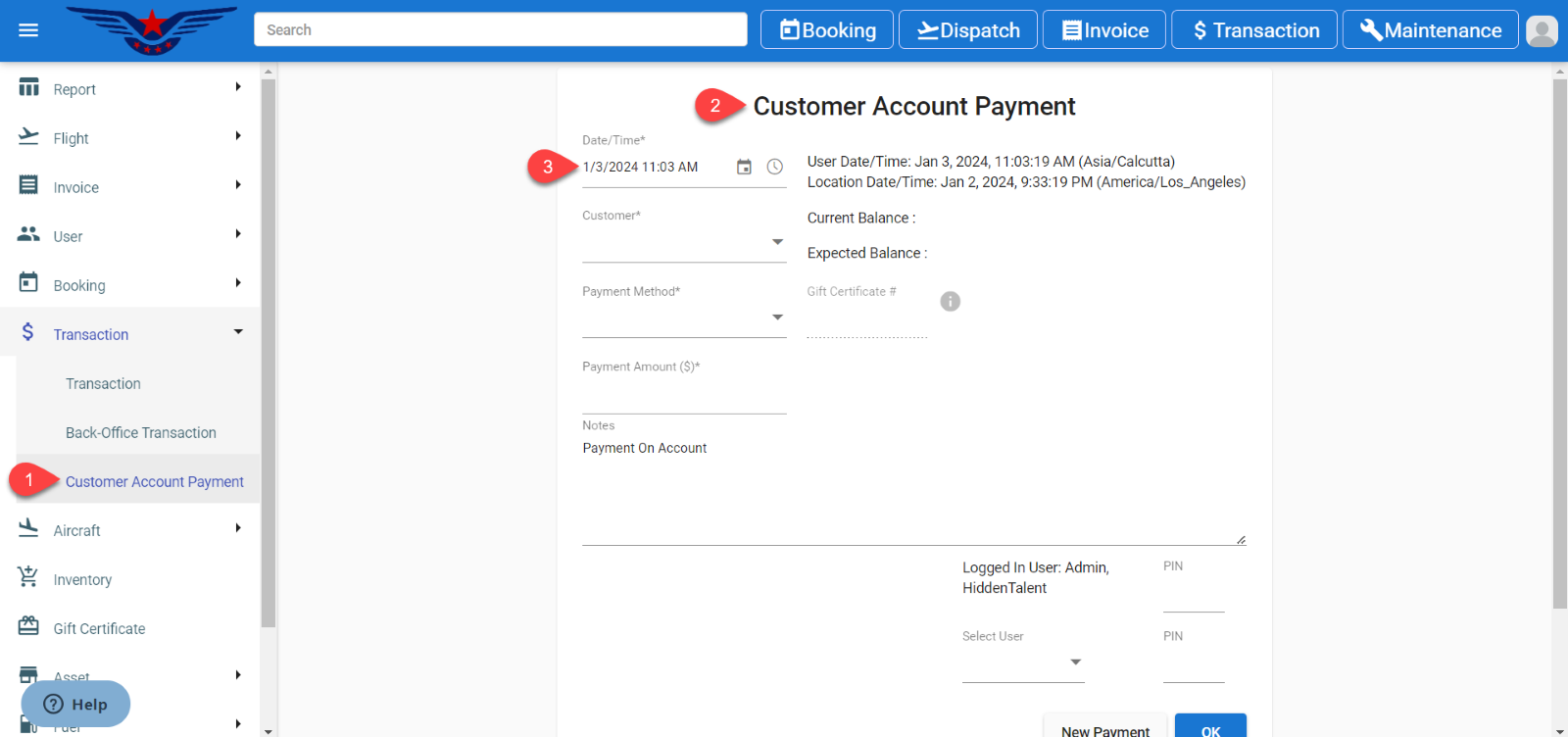Viewport: 1568px width, 737px height.
Task: Click the hamburger menu icon
Action: [28, 30]
